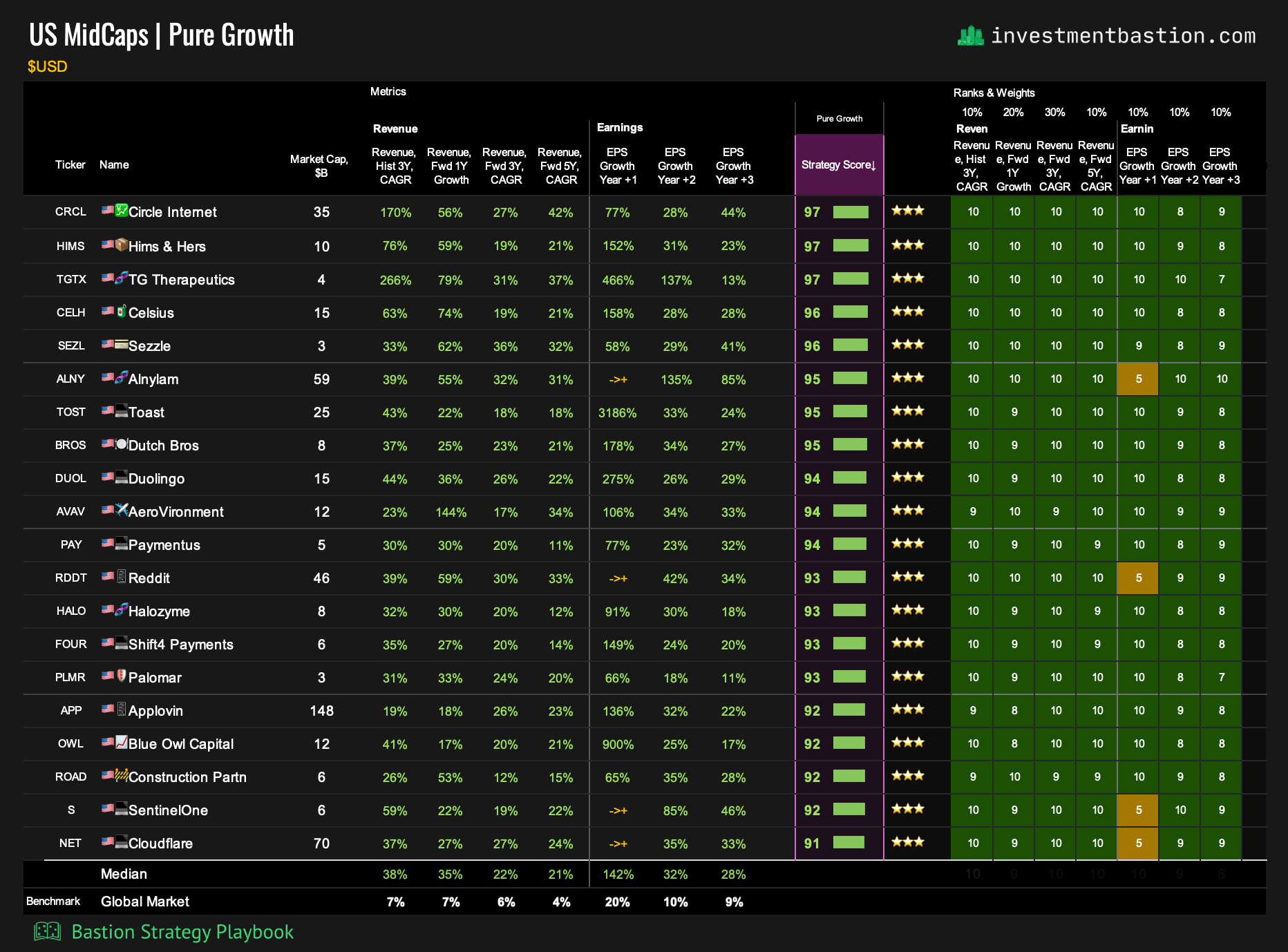Click Reddit's strategy score 93
The height and width of the screenshot is (952, 1288).
[x=812, y=578]
